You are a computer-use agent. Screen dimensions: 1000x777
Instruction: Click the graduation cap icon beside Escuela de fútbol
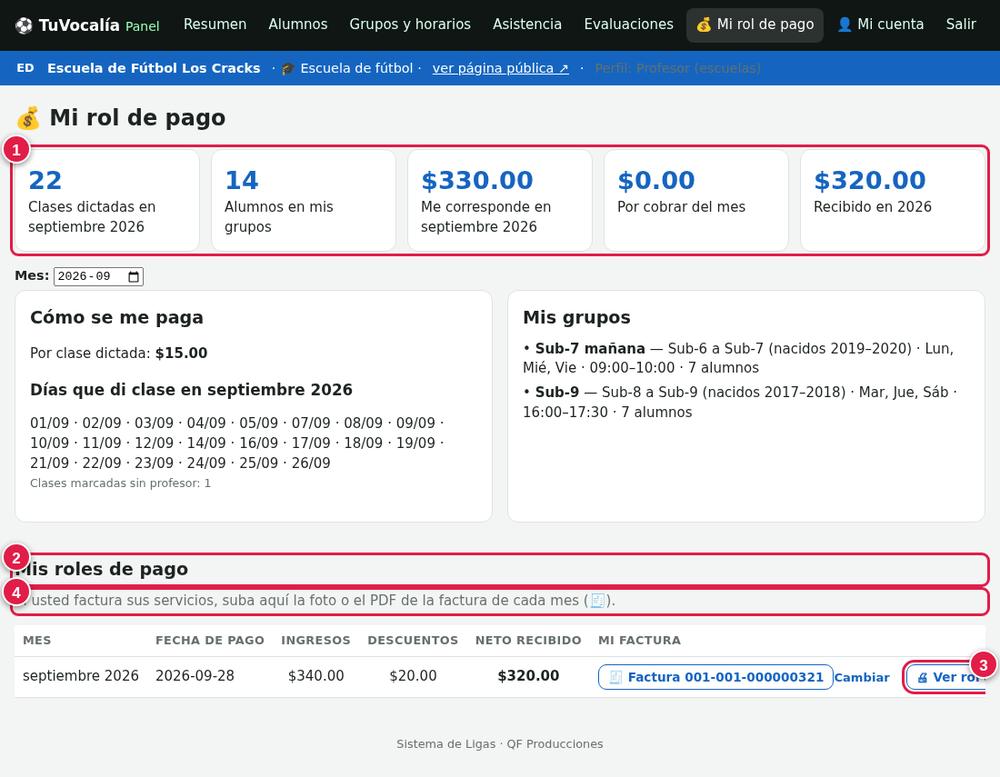[x=288, y=68]
